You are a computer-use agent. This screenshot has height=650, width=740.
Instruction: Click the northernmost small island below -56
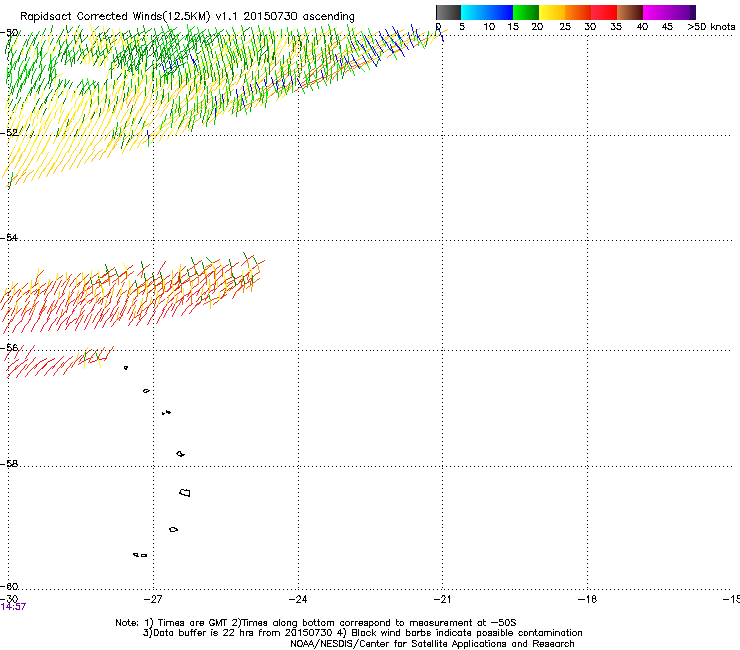tap(126, 368)
